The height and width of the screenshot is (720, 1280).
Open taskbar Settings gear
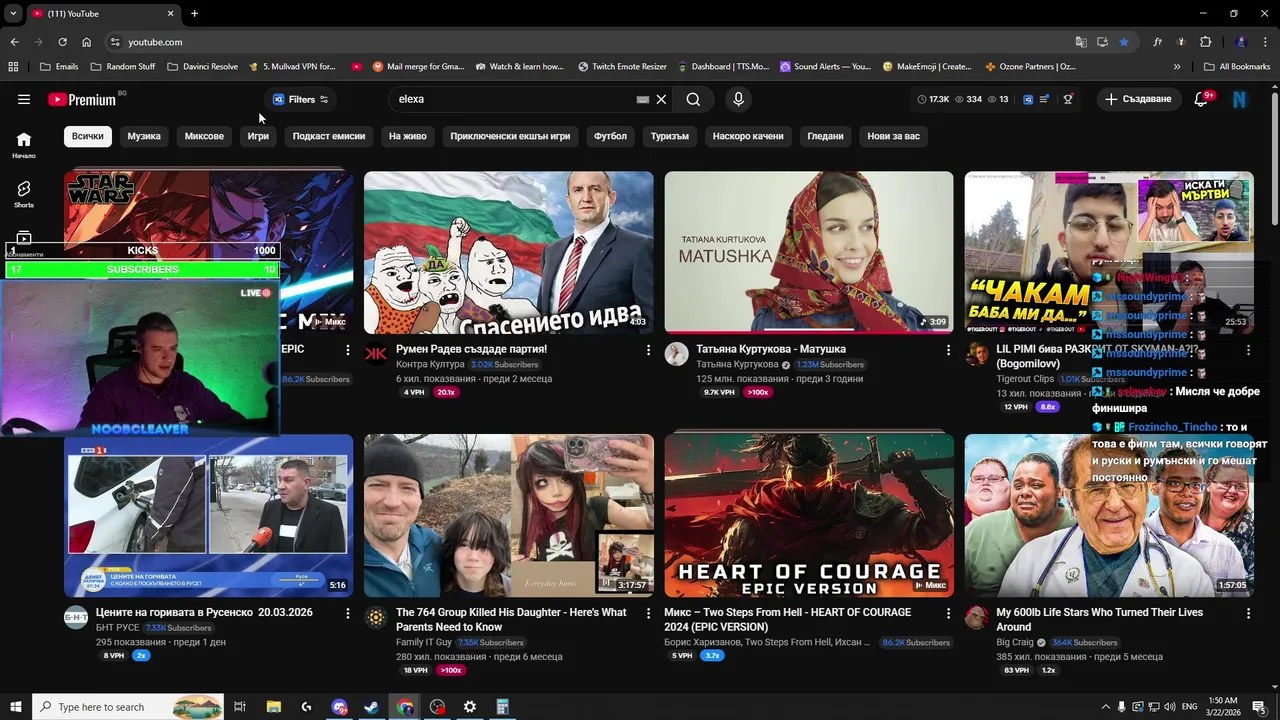click(469, 707)
